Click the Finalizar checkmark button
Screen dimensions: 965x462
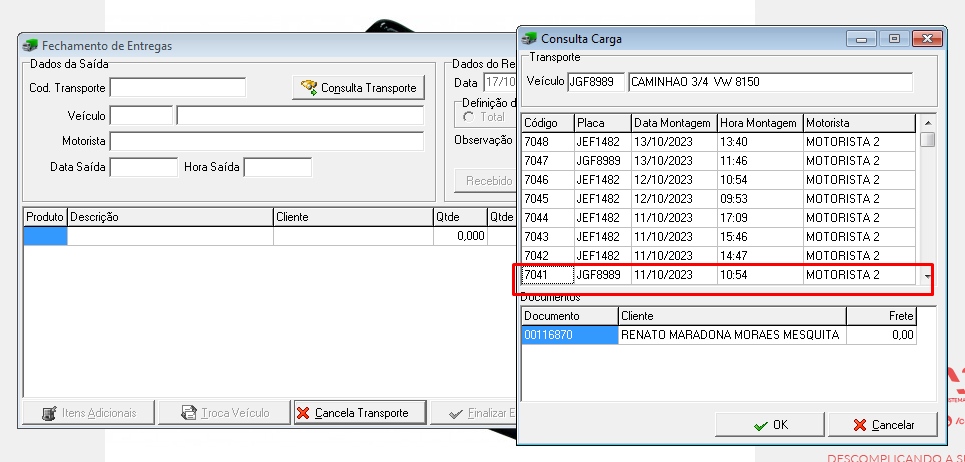(474, 413)
